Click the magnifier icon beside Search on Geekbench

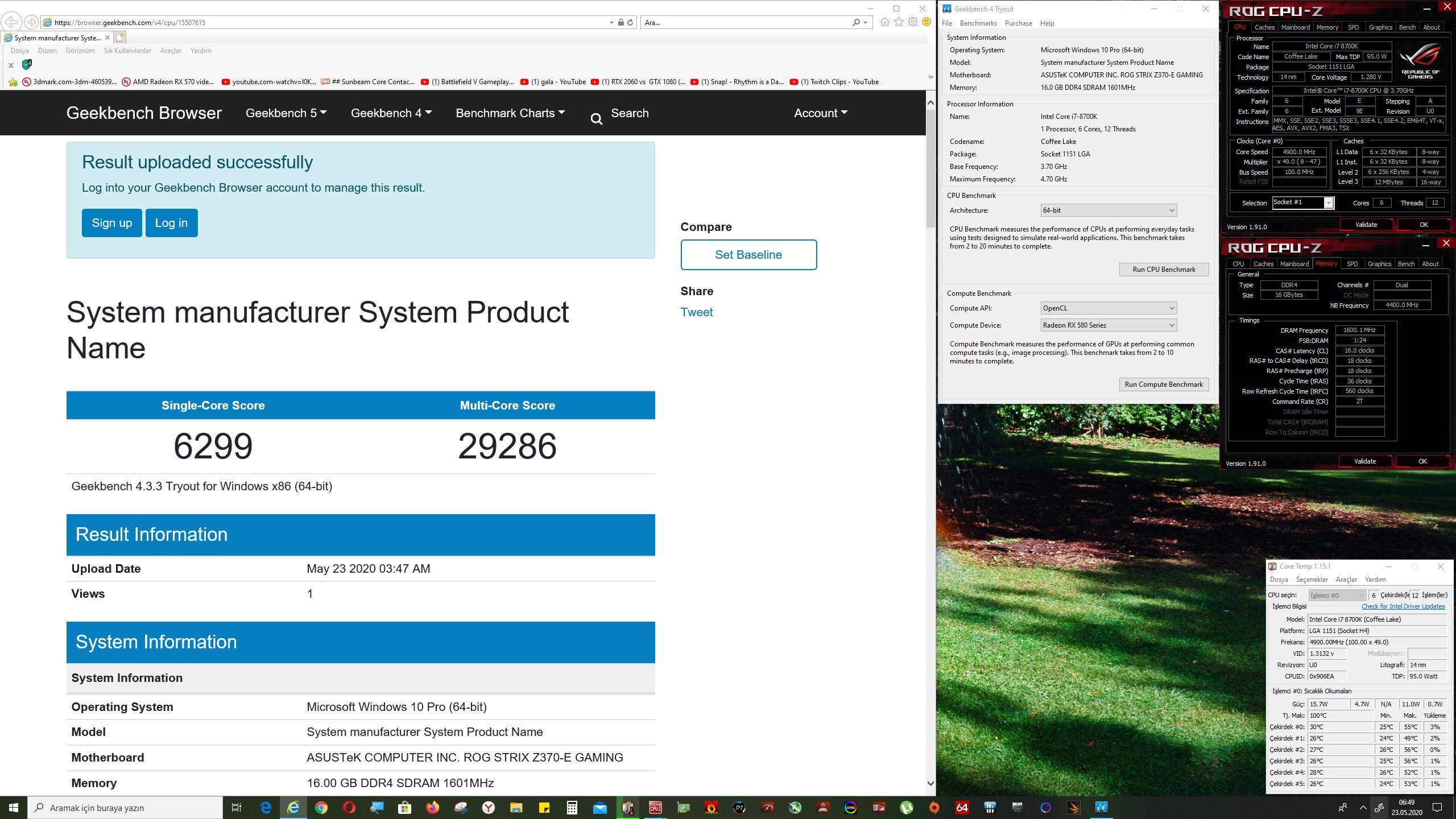coord(596,118)
